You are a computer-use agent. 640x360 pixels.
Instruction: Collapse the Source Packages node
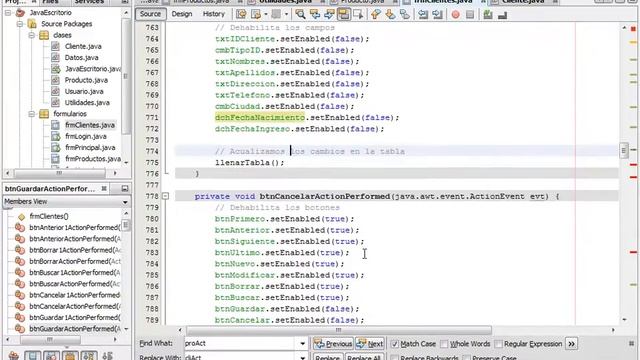pyautogui.click(x=19, y=24)
